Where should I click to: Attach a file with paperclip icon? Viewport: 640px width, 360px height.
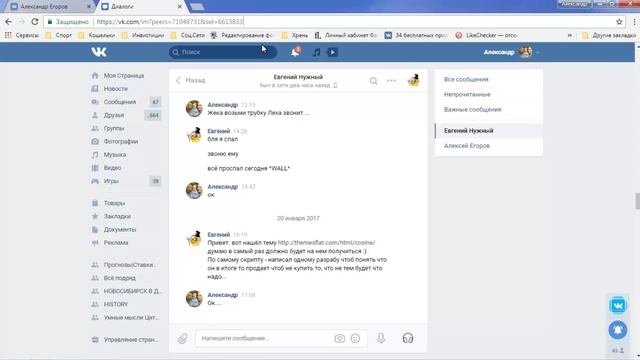[182, 338]
